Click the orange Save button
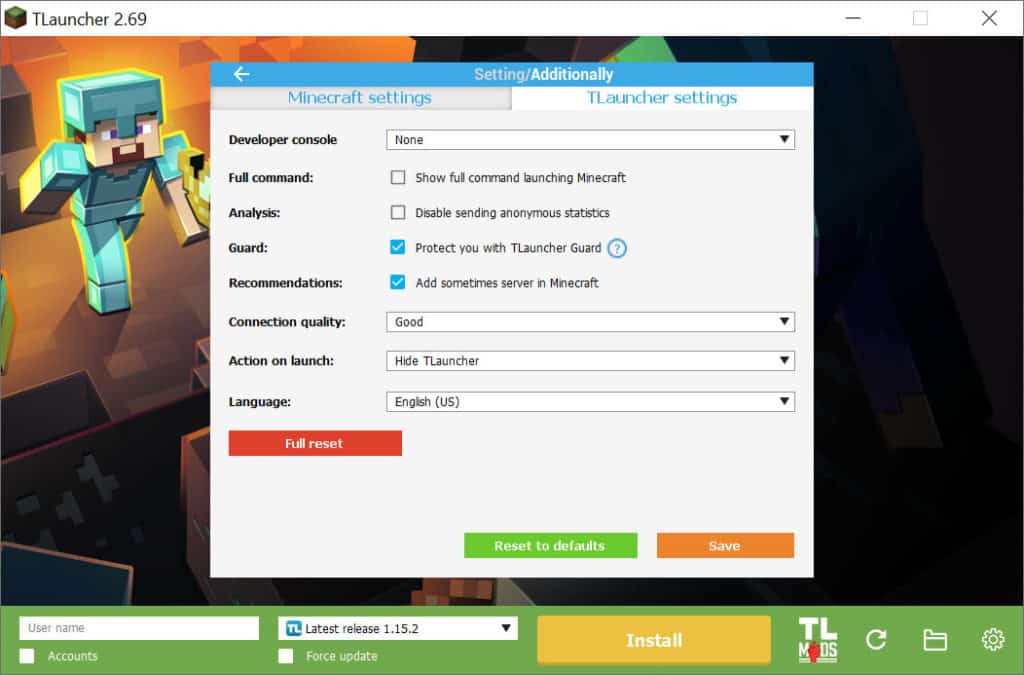The width and height of the screenshot is (1024, 675). point(725,546)
